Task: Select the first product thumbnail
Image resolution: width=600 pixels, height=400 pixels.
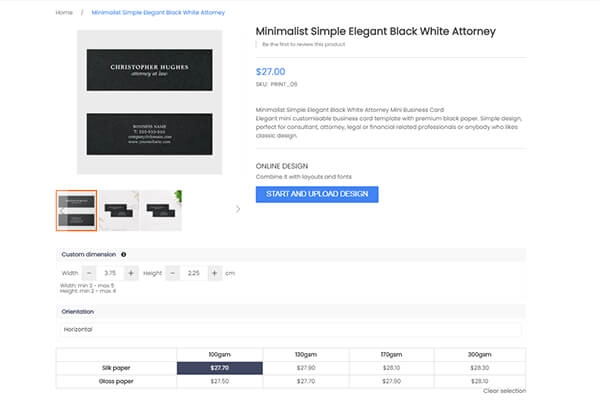Action: click(76, 210)
